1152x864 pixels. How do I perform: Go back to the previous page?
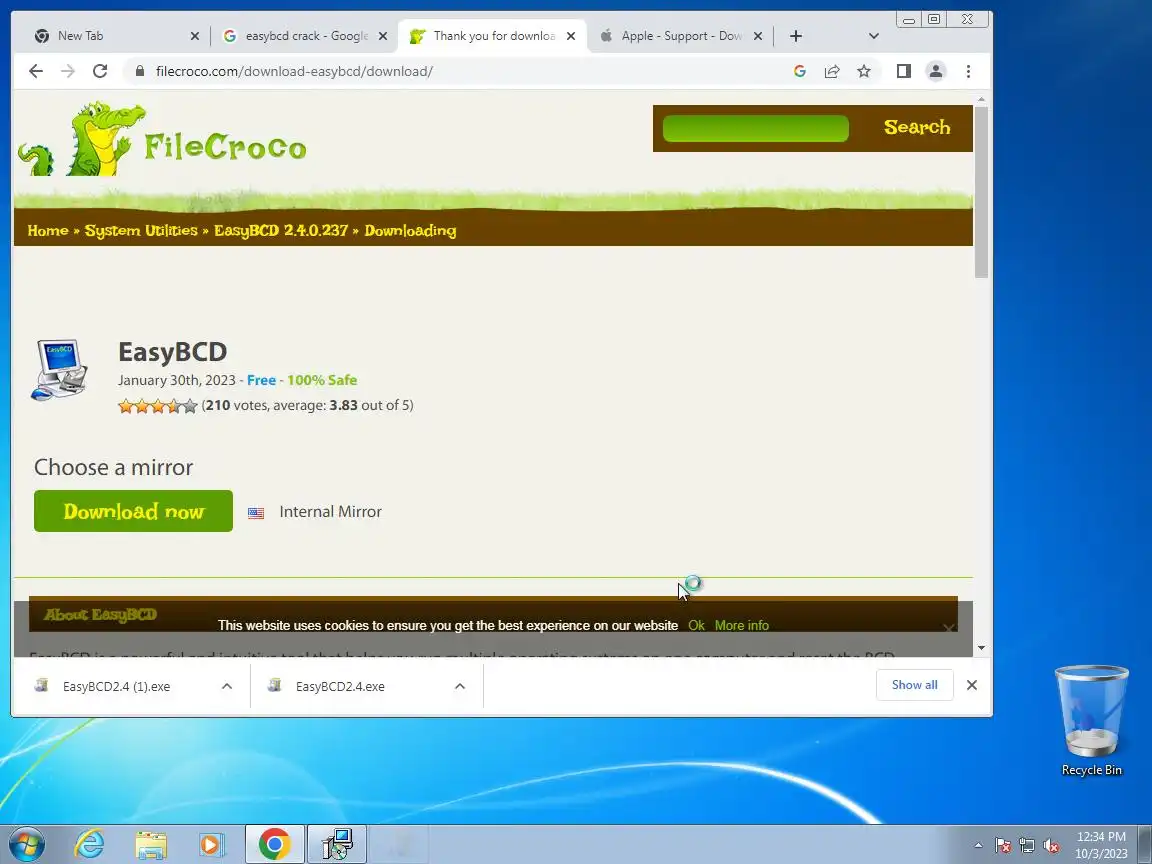(x=35, y=71)
